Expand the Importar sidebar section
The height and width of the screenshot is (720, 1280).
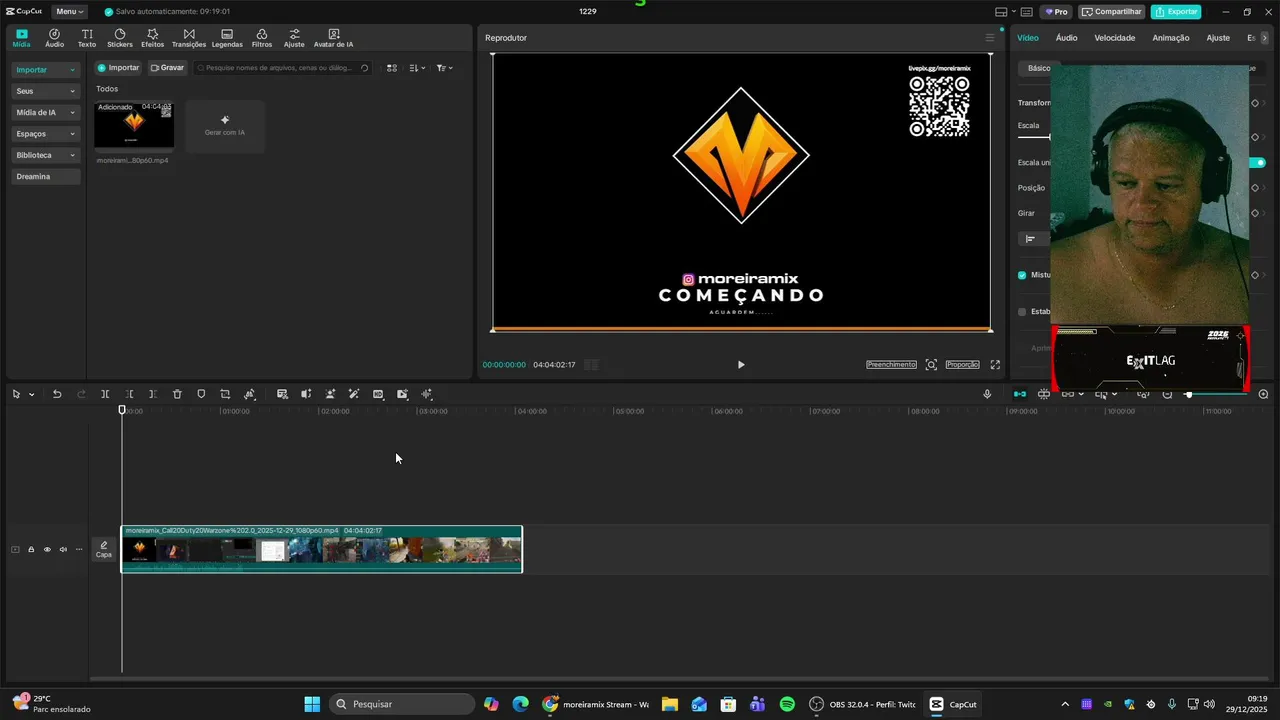pos(45,70)
